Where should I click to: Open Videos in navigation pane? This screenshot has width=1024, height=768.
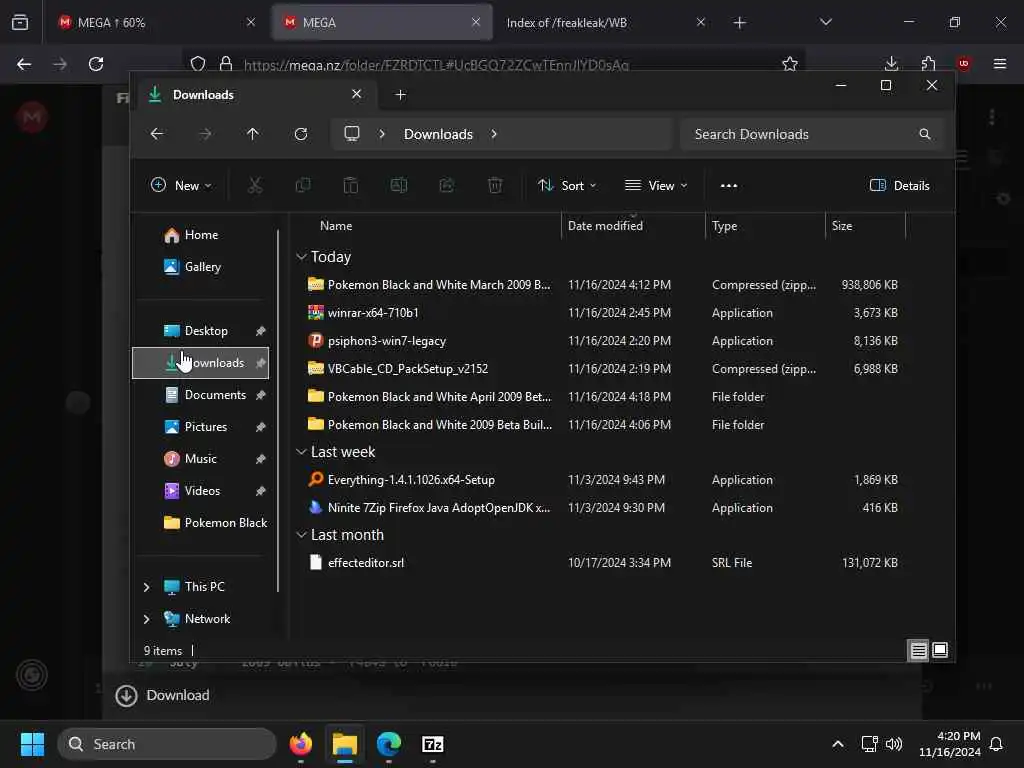tap(200, 490)
